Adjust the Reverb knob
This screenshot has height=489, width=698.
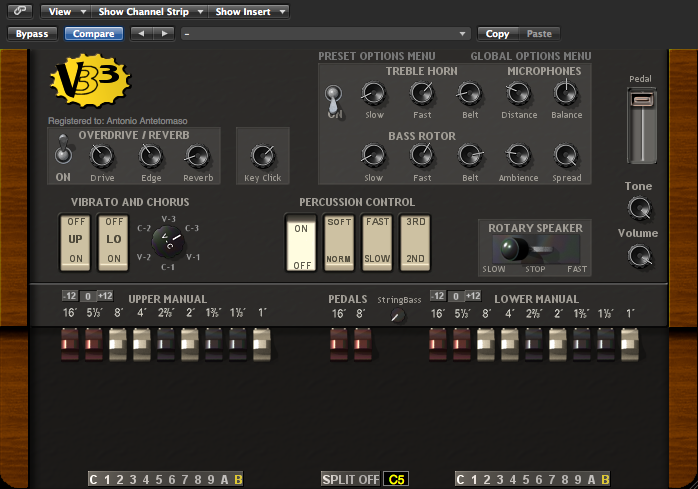point(198,155)
